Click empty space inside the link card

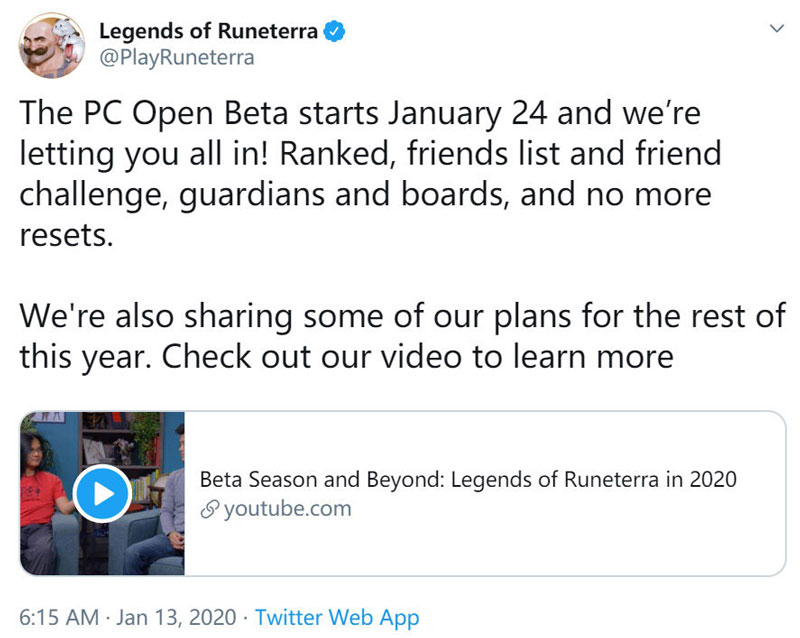(x=510, y=546)
